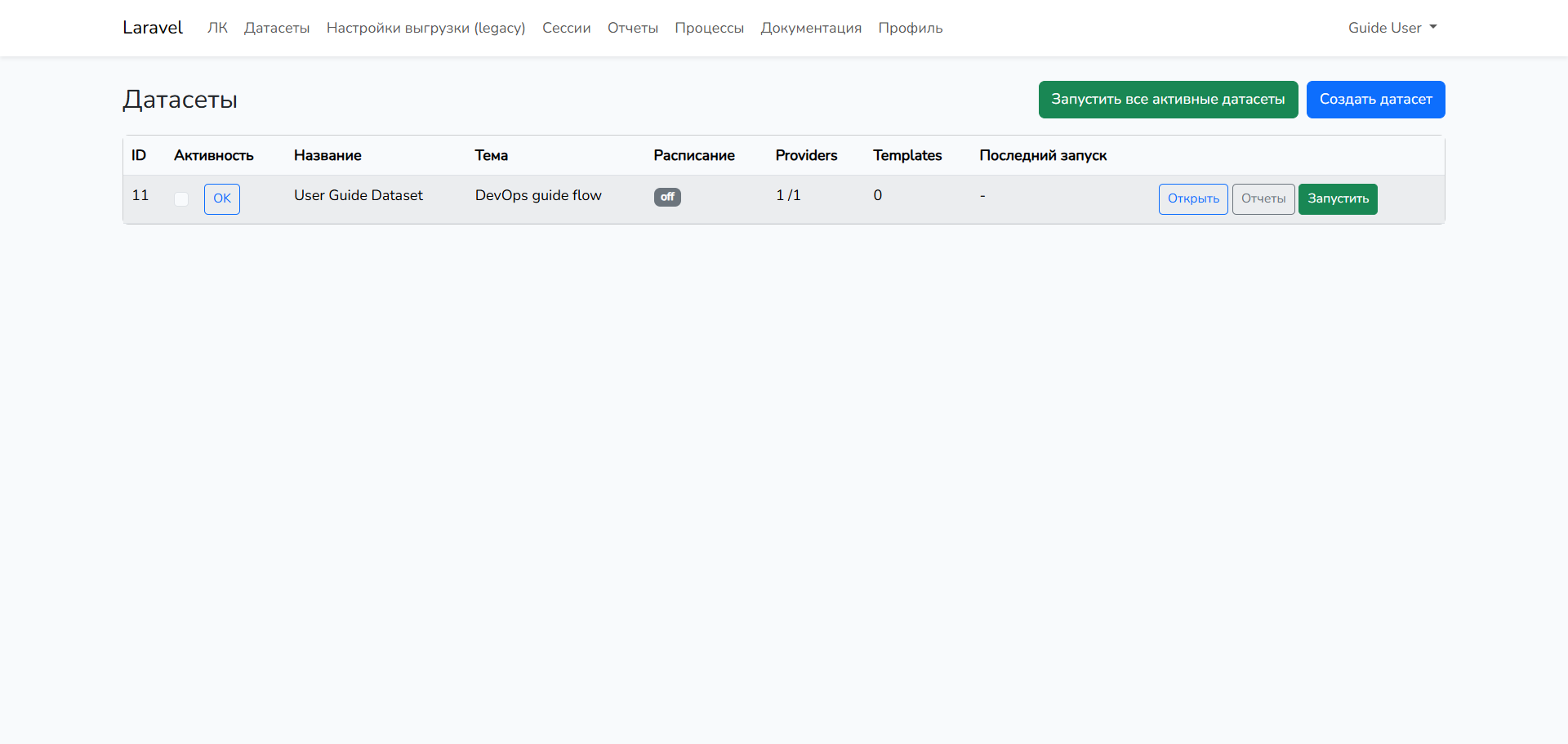
Task: Click the Создать датасет button
Action: point(1375,100)
